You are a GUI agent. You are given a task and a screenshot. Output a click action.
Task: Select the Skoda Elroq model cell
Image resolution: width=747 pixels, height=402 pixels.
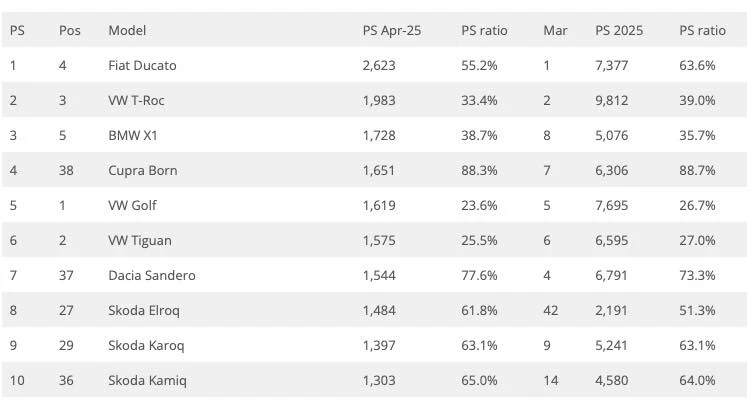144,311
